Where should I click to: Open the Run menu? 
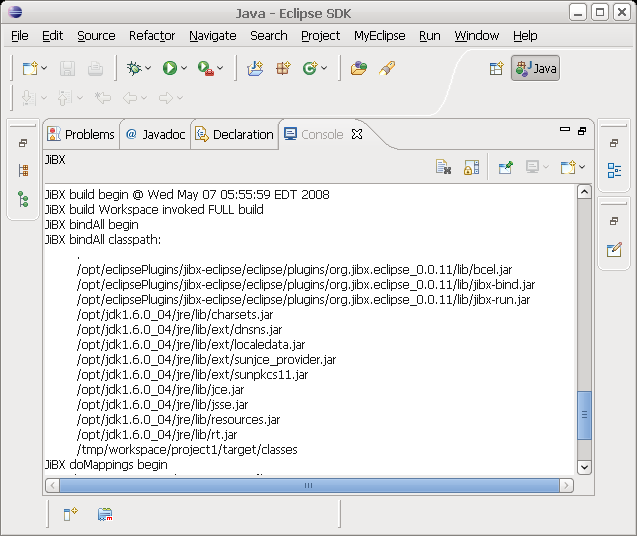pyautogui.click(x=430, y=36)
